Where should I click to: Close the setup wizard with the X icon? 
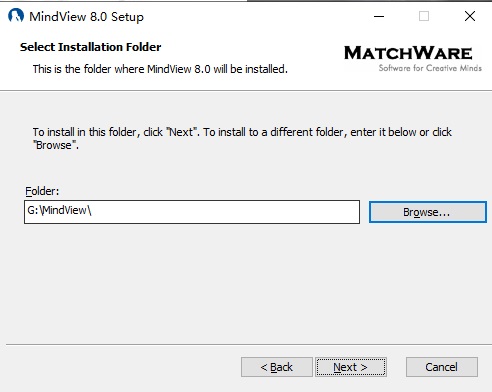click(x=470, y=16)
